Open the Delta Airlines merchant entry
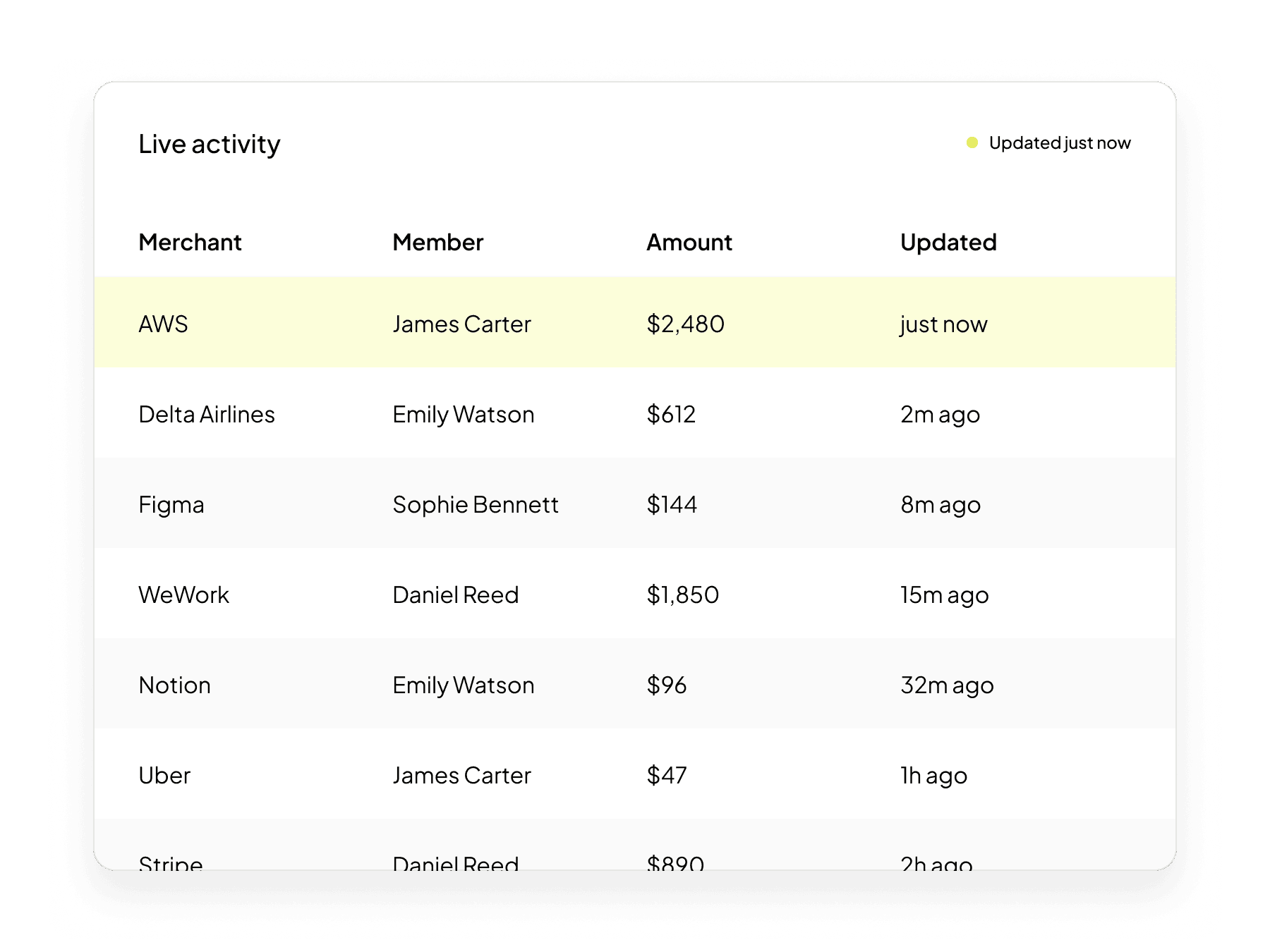The width and height of the screenshot is (1270, 952). click(x=207, y=415)
